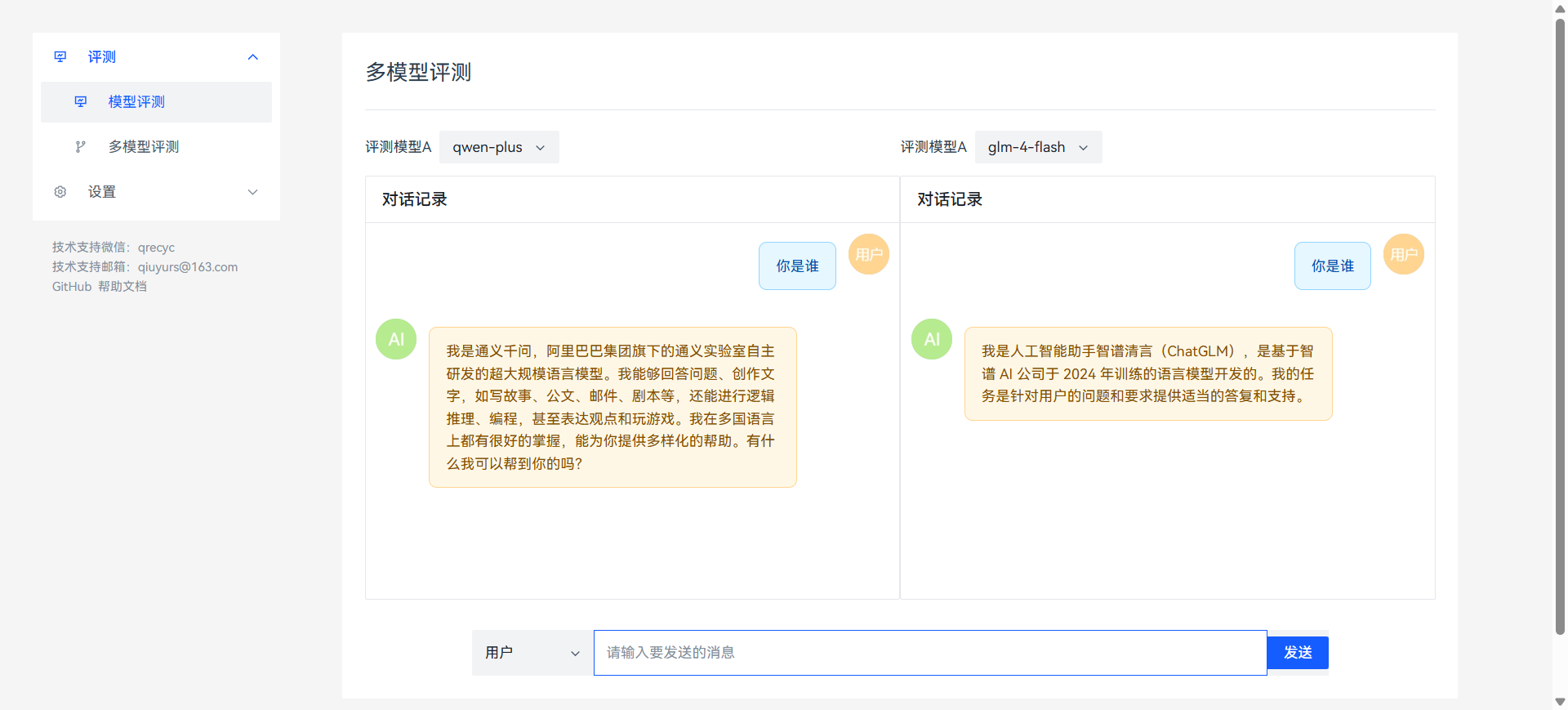Click the 技术支持微信: qrecyc text
The image size is (1568, 710).
(114, 248)
